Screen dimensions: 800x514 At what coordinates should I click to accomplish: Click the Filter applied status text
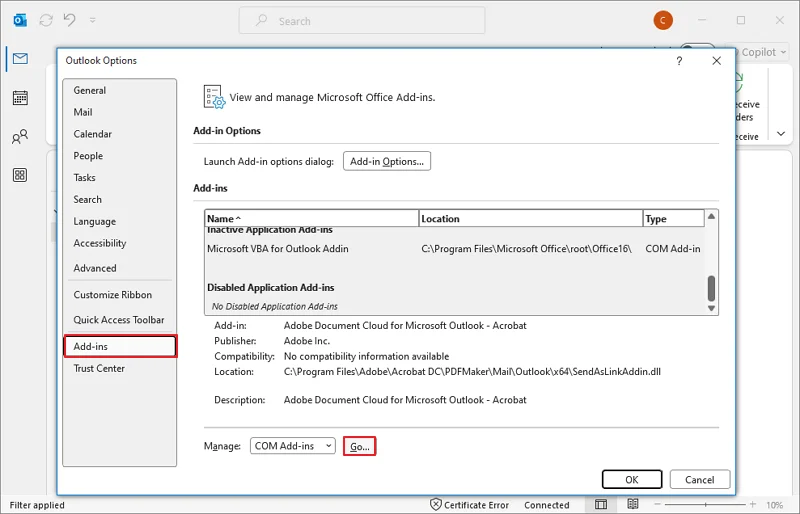(x=37, y=505)
